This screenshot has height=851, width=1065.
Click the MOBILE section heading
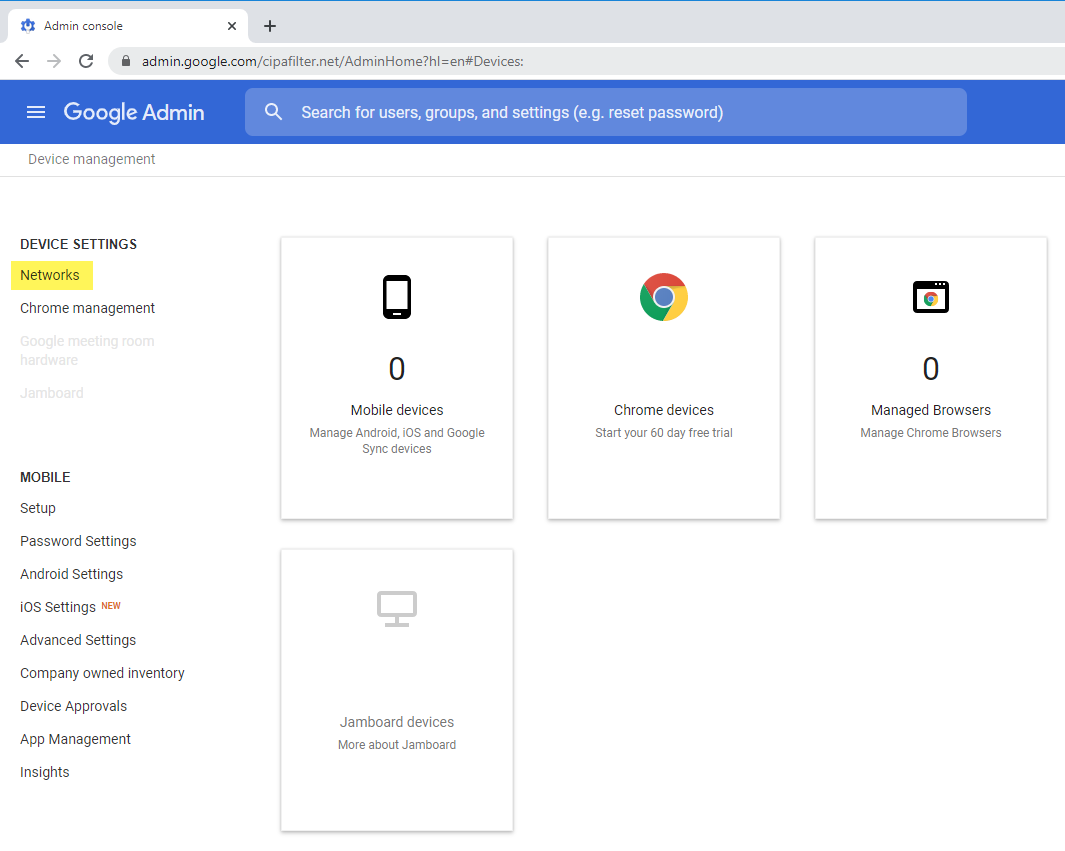[x=46, y=477]
